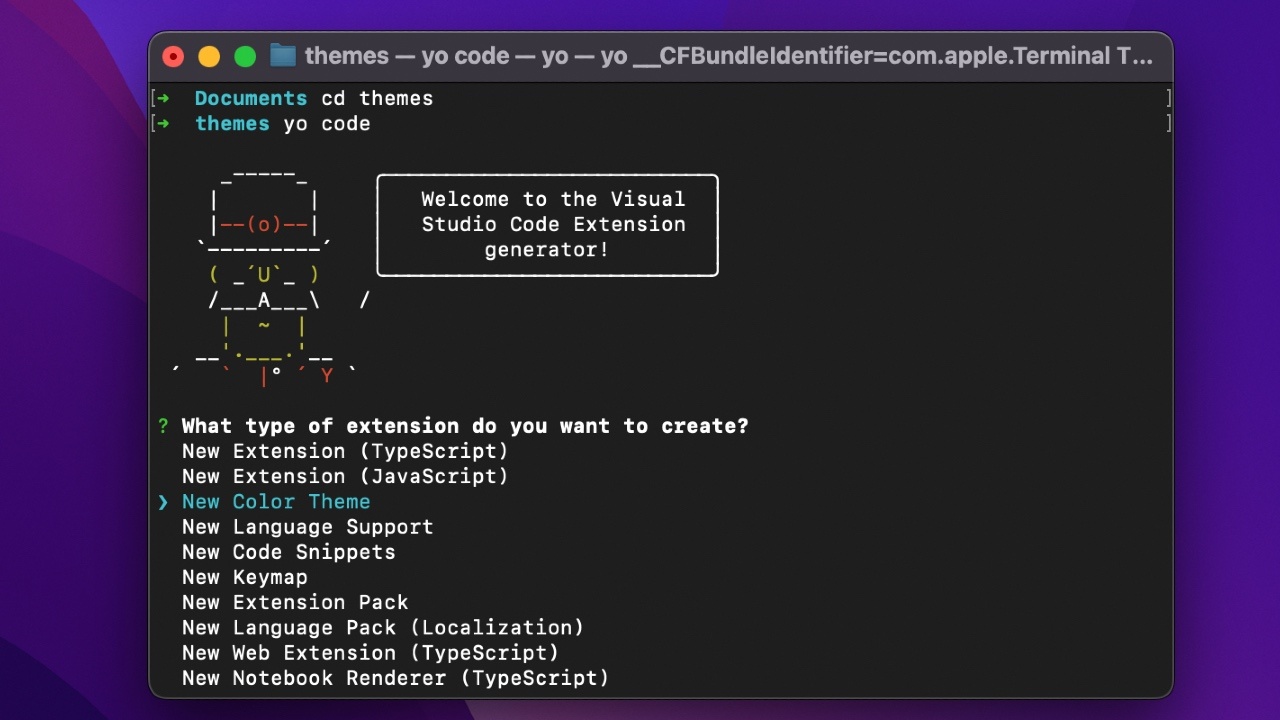Select New Language Pack (Localization) option
Screen dimensions: 1280x720
[383, 627]
